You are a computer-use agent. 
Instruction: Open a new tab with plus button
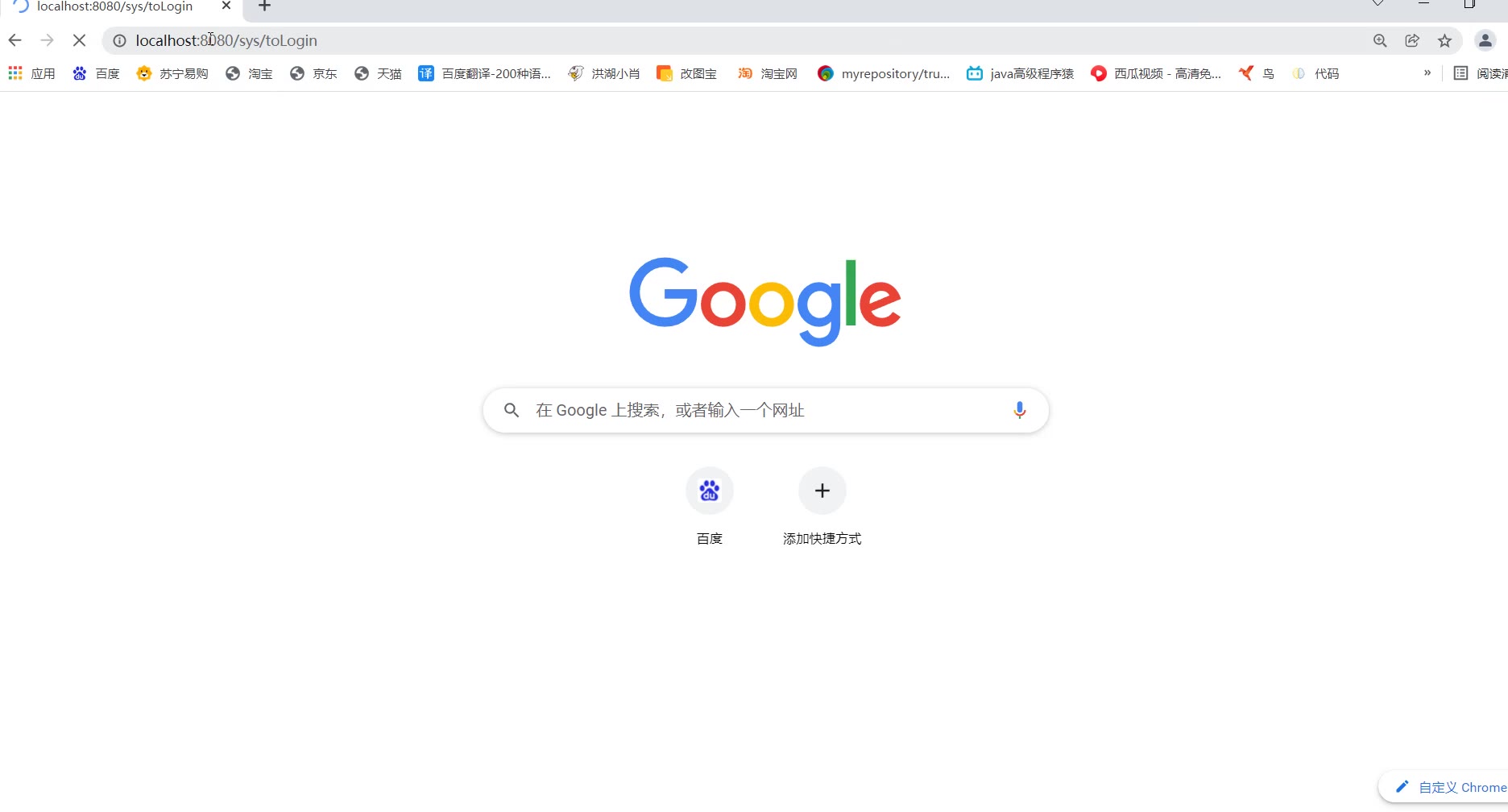264,6
